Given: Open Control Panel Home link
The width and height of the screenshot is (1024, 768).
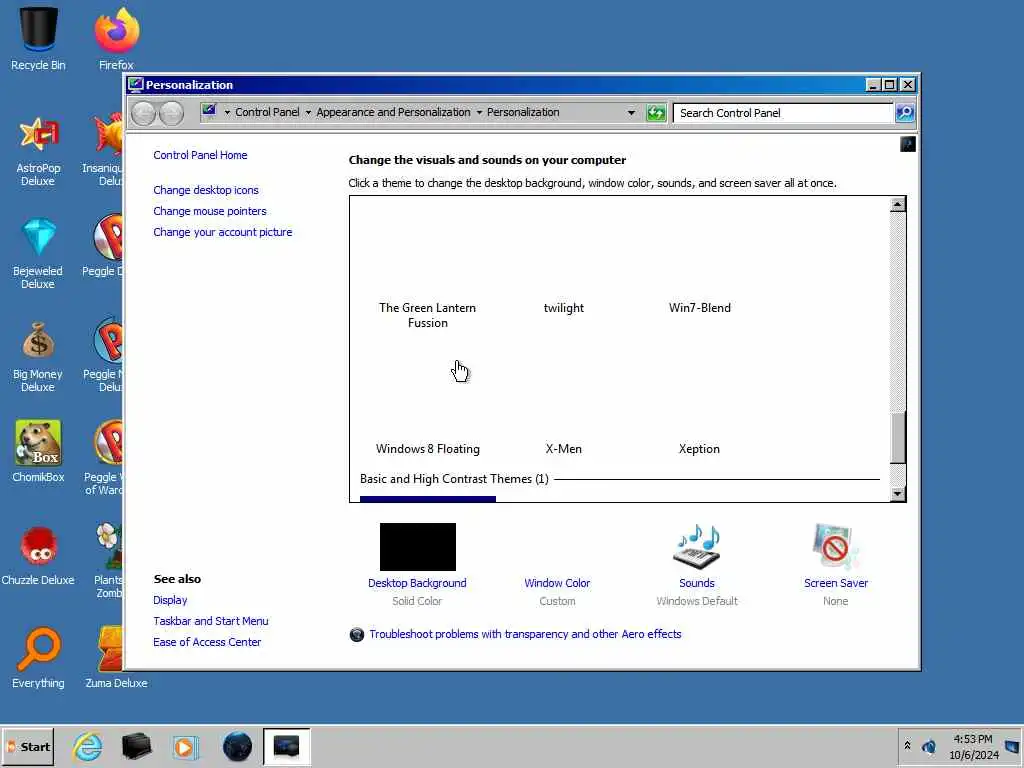Looking at the screenshot, I should 200,155.
